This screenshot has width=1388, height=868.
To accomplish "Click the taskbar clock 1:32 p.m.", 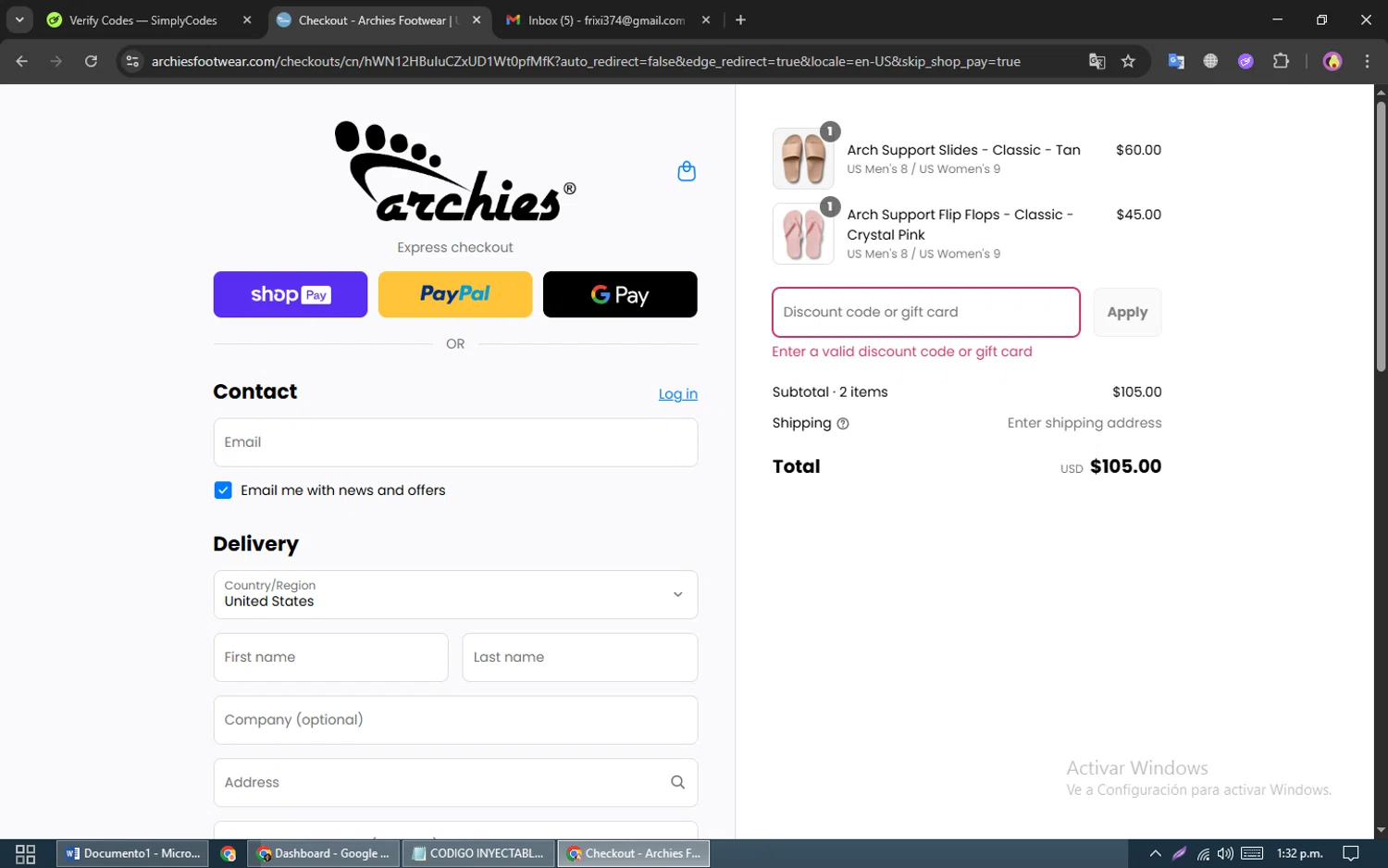I will pyautogui.click(x=1299, y=853).
